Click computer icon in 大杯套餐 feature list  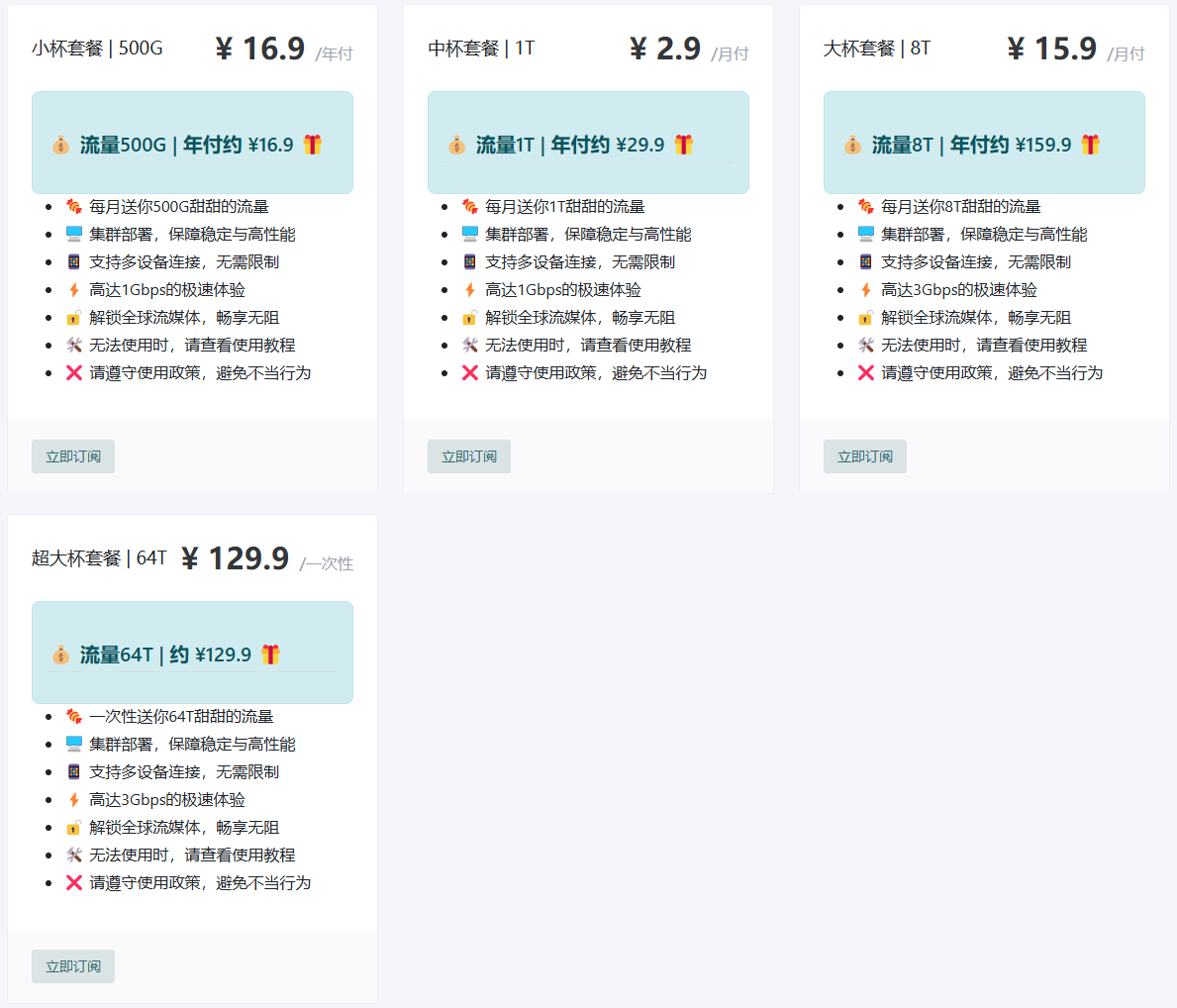coord(865,235)
